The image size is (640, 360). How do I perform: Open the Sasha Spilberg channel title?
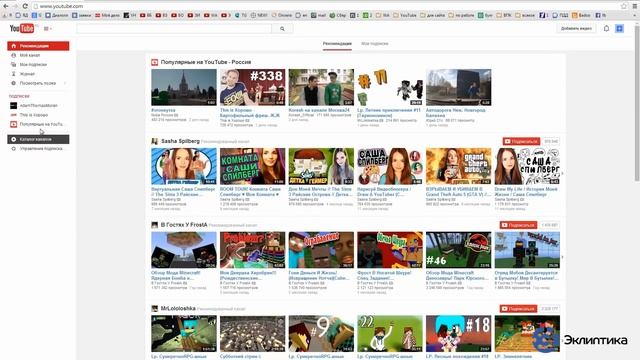pyautogui.click(x=180, y=141)
